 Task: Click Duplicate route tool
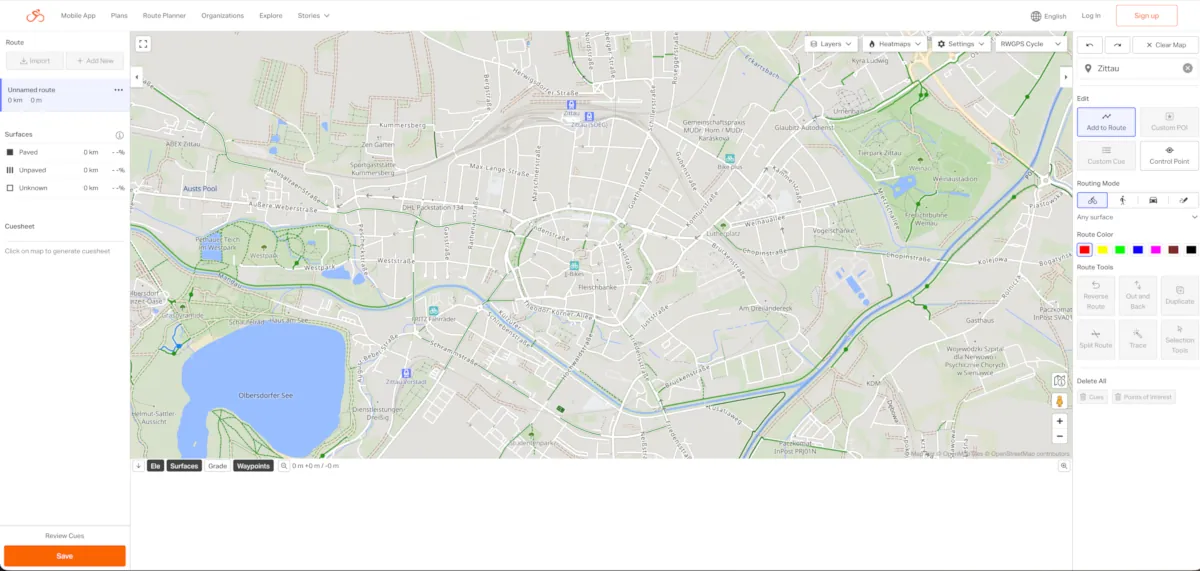click(x=1180, y=296)
